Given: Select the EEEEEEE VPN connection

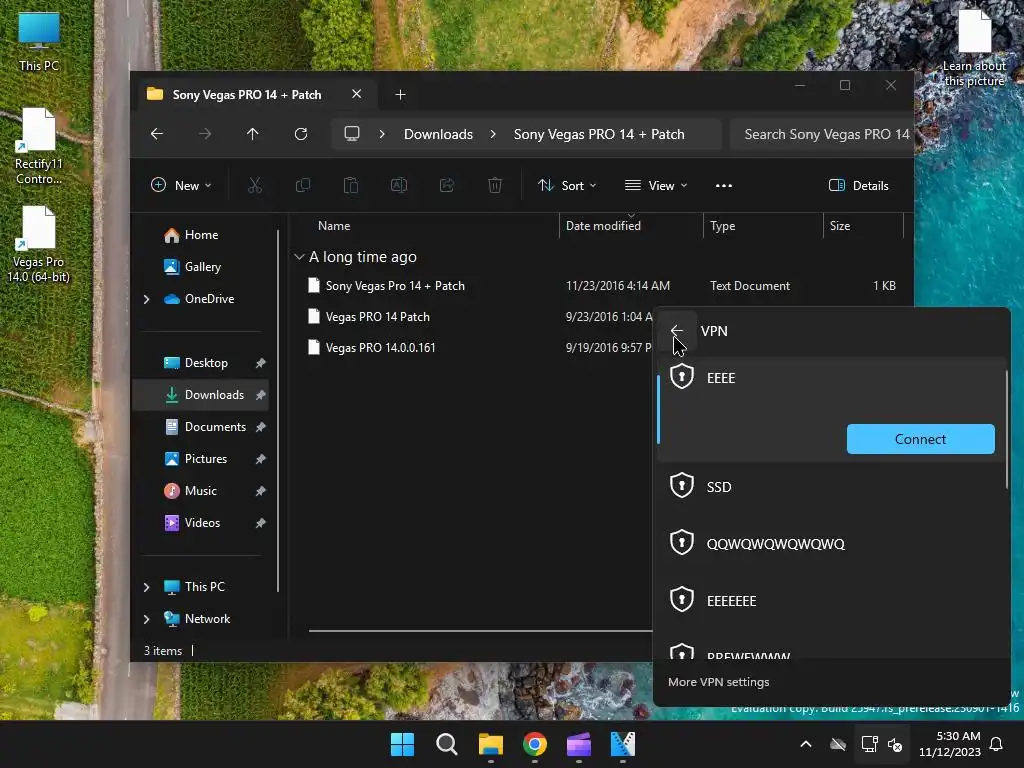Looking at the screenshot, I should pos(831,600).
